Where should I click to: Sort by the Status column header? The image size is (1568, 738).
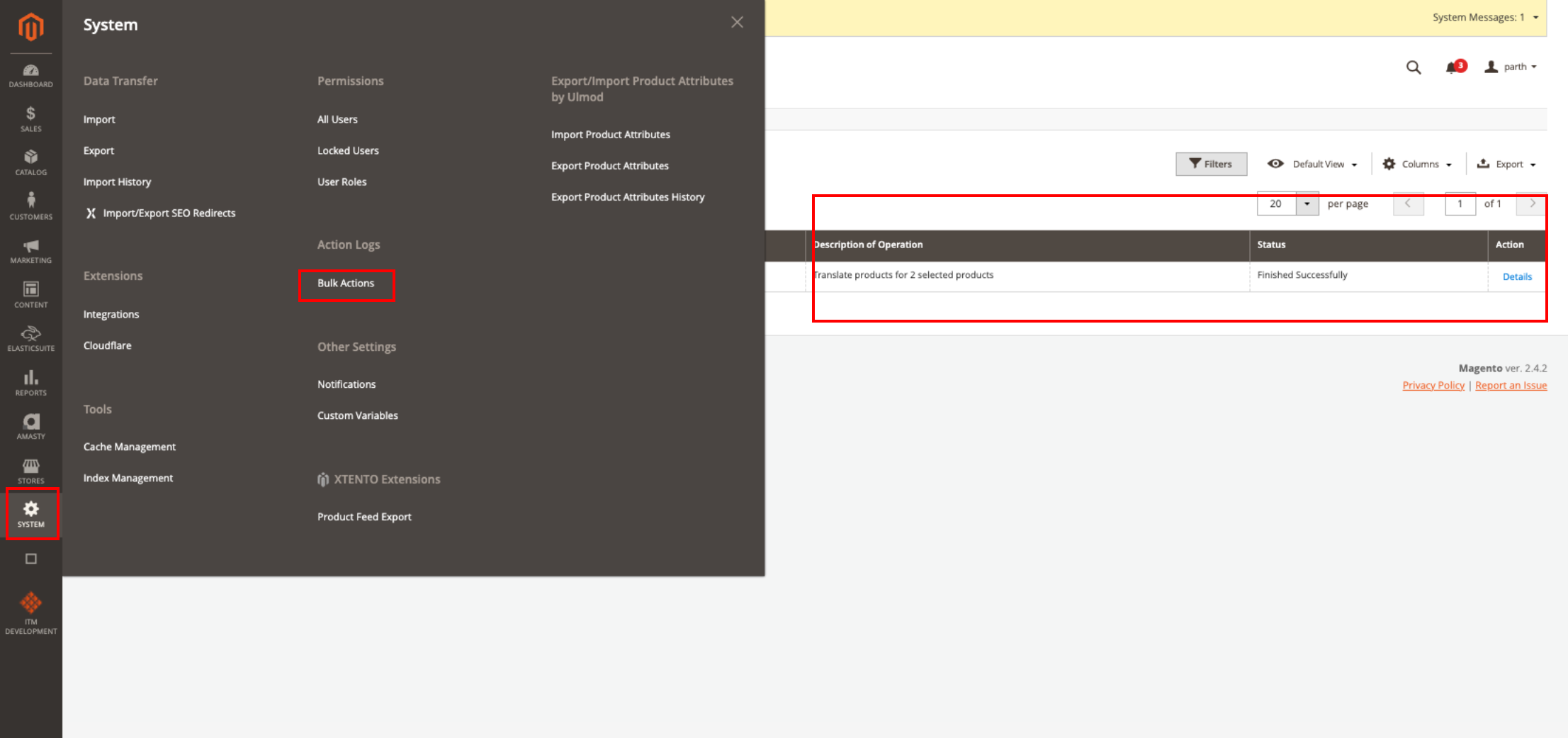click(x=1369, y=245)
